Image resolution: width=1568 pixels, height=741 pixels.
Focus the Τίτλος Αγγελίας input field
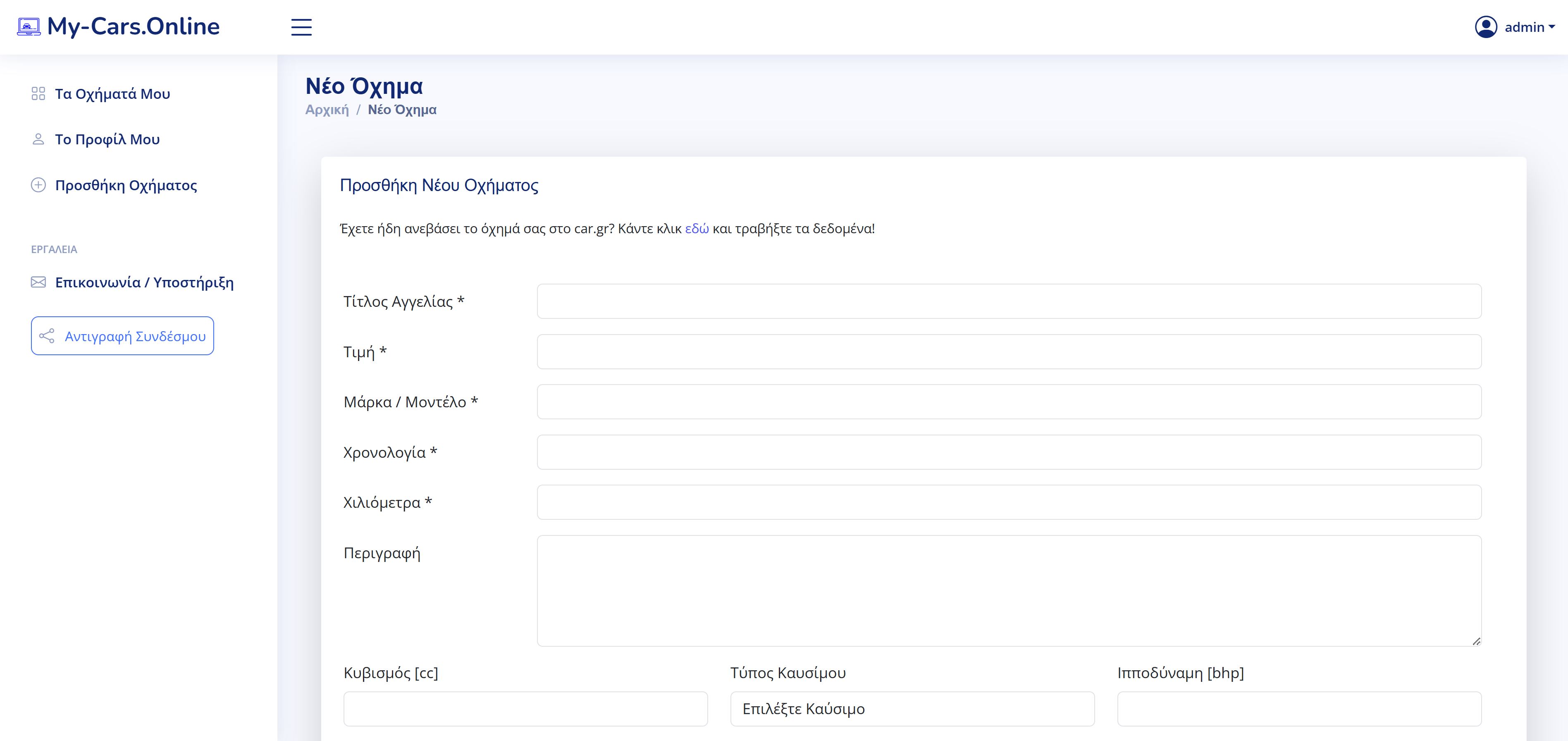tap(1009, 301)
